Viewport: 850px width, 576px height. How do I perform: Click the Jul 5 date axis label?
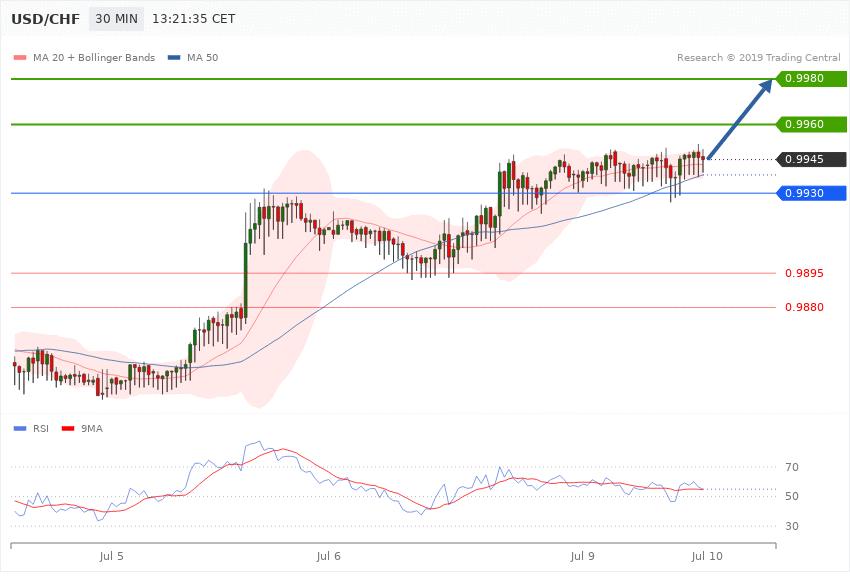pyautogui.click(x=112, y=556)
